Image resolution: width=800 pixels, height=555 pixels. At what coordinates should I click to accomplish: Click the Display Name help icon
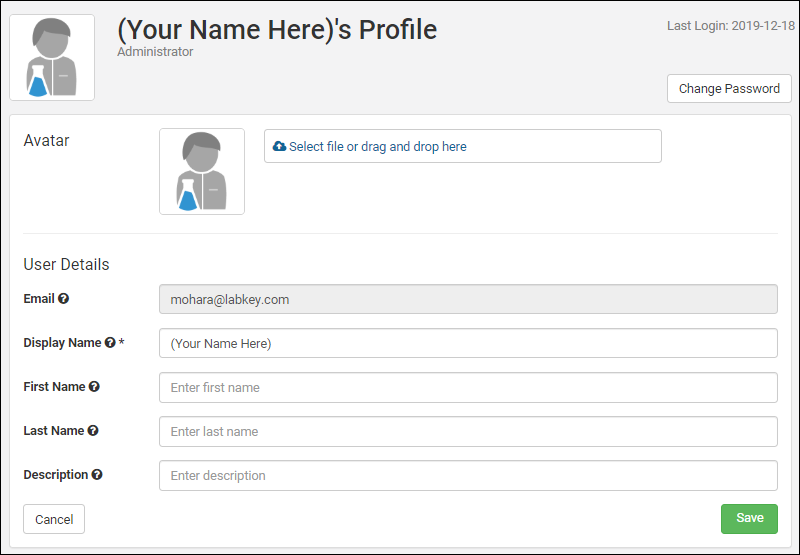[110, 343]
